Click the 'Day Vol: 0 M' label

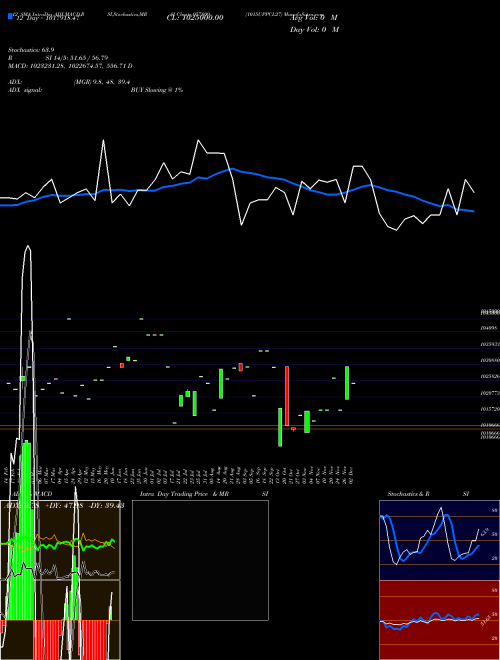coord(314,30)
